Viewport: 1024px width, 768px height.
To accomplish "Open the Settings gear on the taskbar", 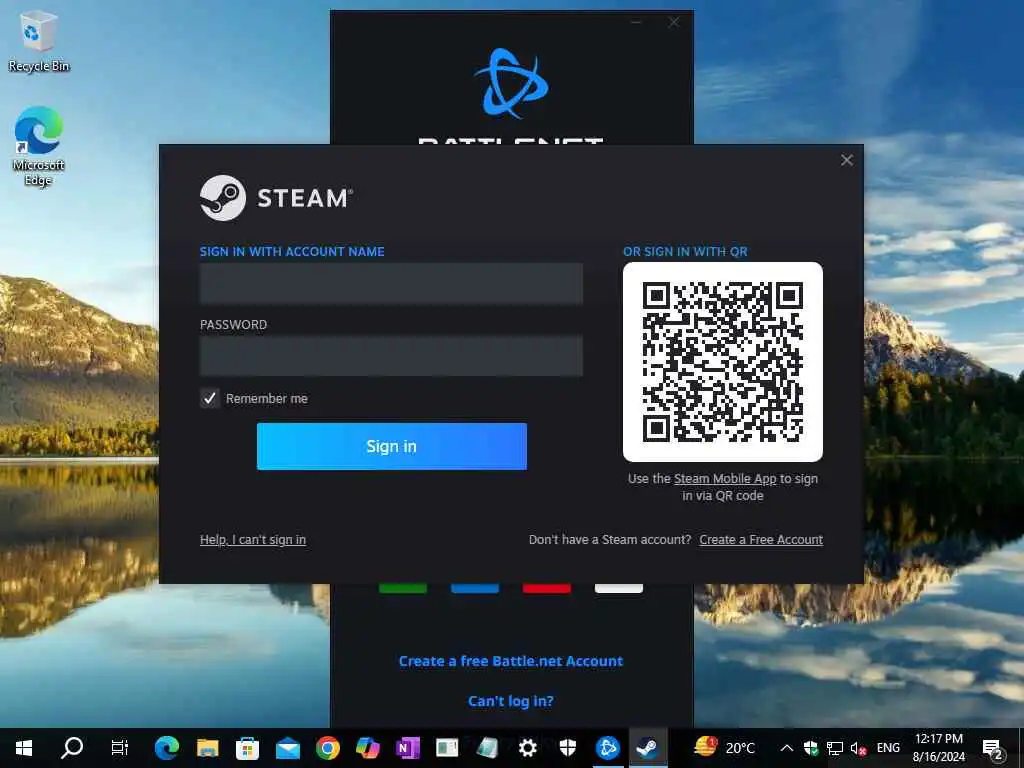I will pyautogui.click(x=527, y=748).
